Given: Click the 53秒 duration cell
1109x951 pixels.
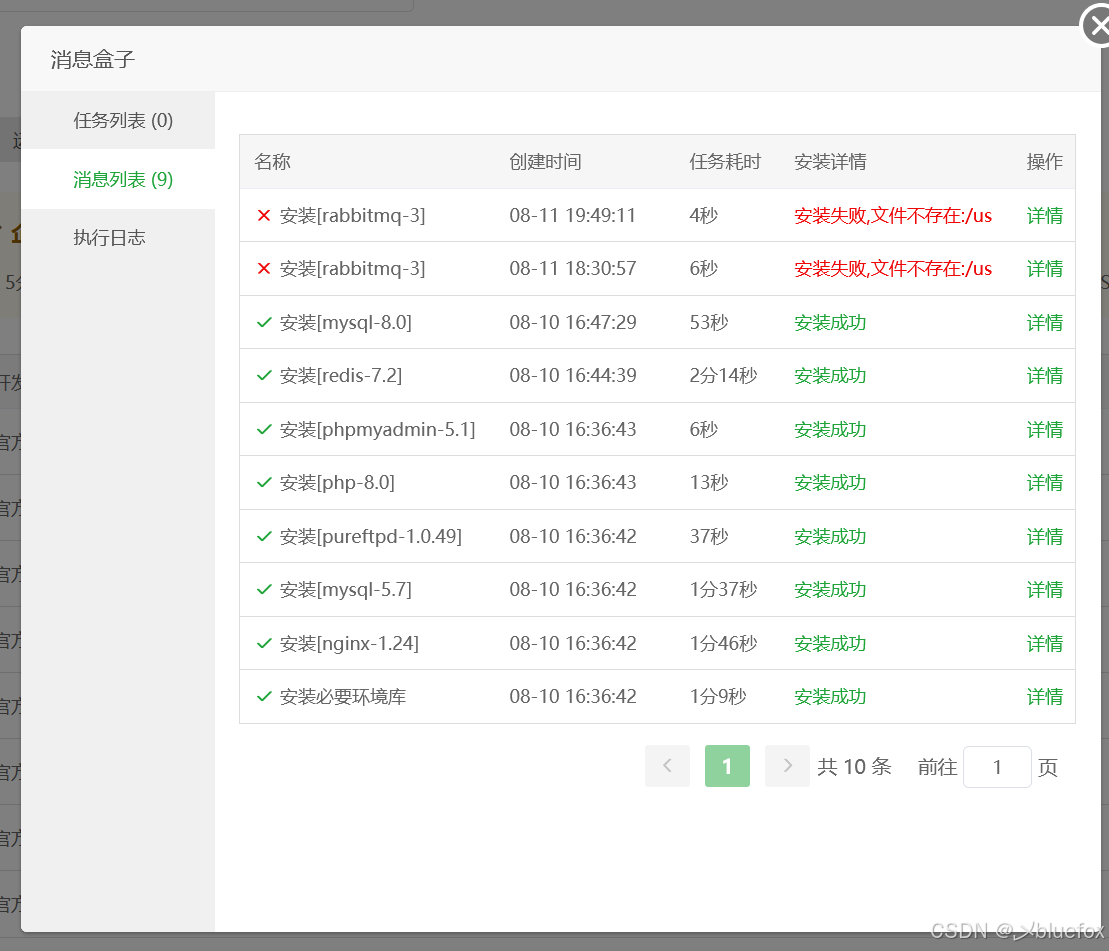Looking at the screenshot, I should (x=709, y=322).
